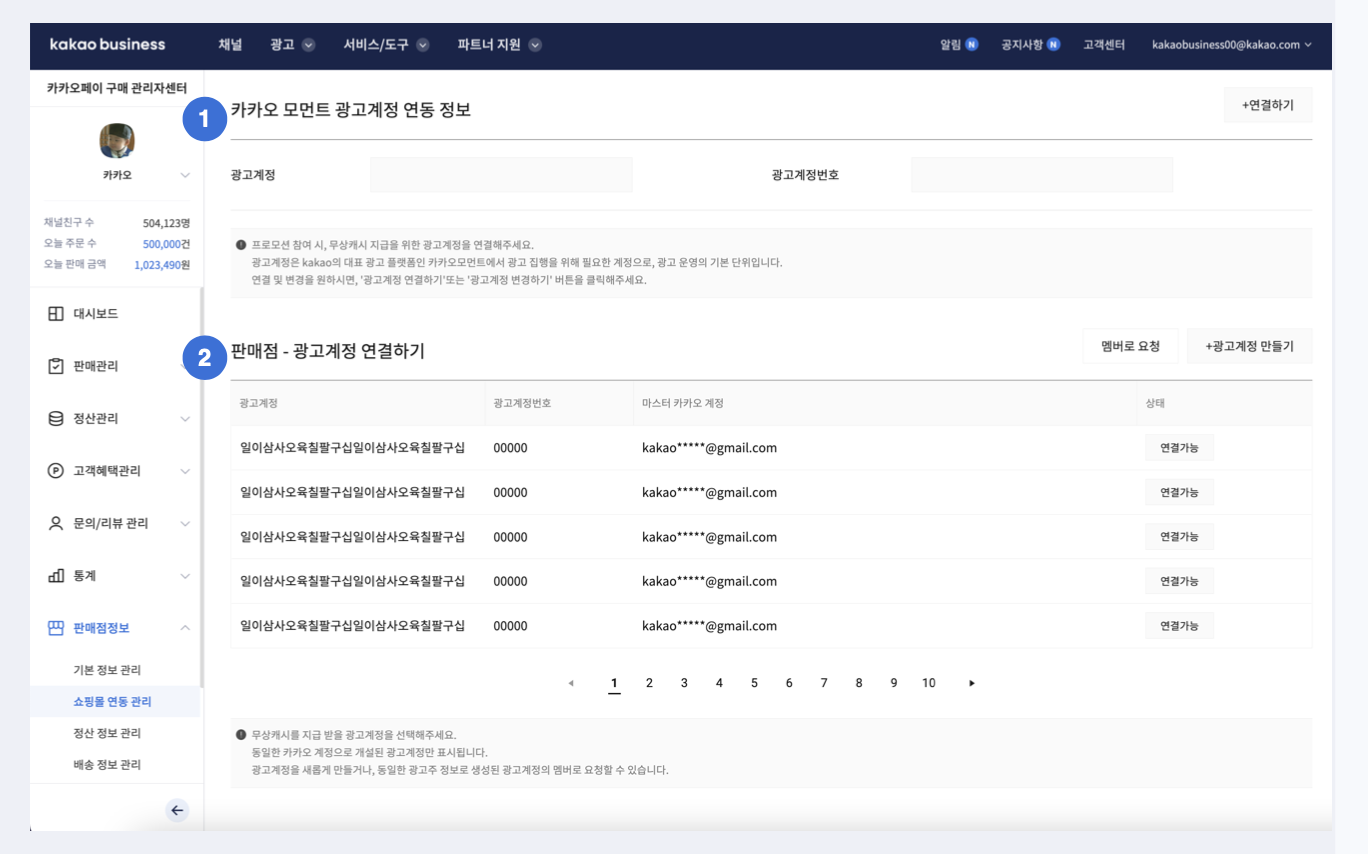This screenshot has width=1368, height=854.
Task: Open the 고객센터 link in the header
Action: pyautogui.click(x=1104, y=45)
